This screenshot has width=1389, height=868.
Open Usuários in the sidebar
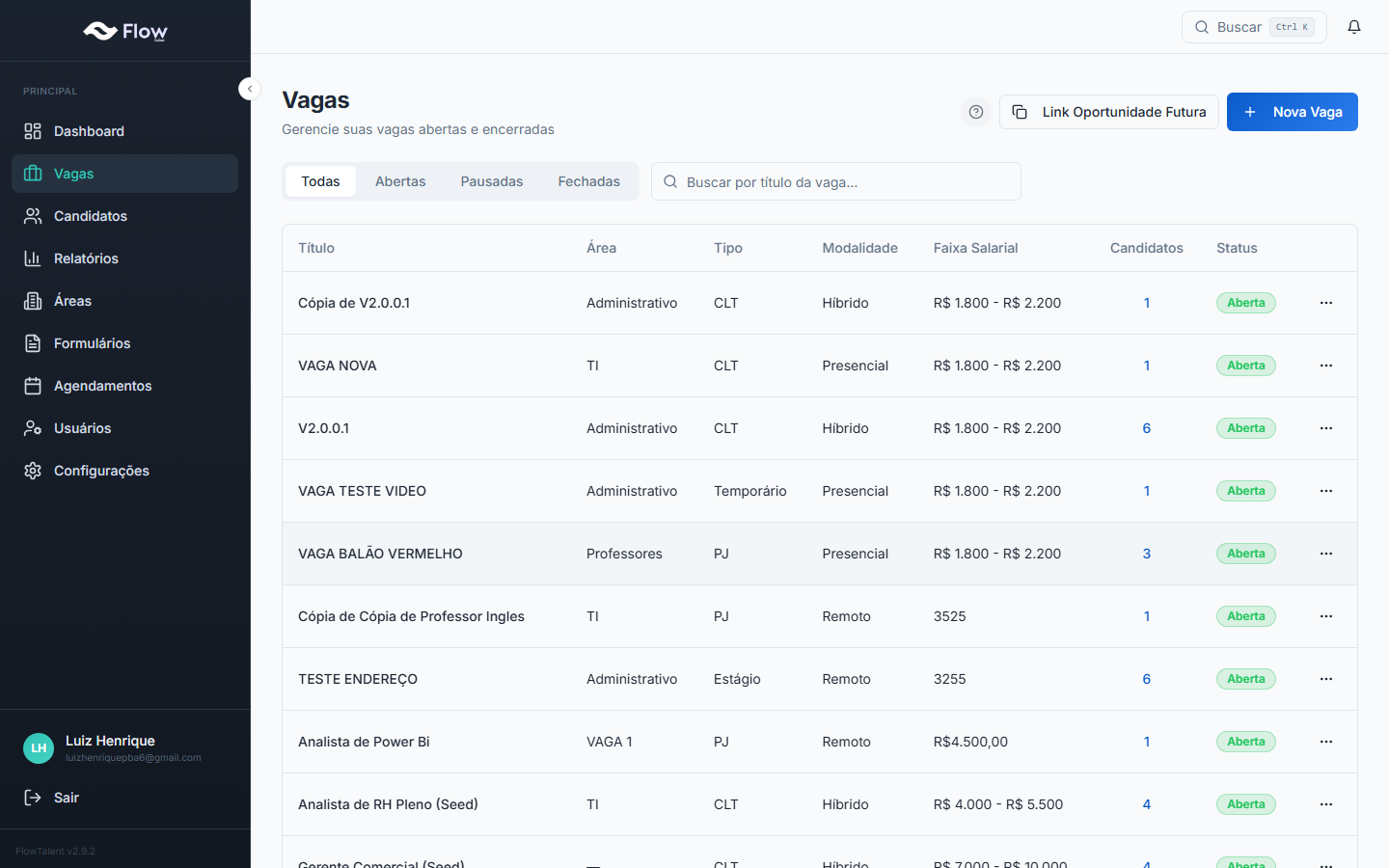click(x=82, y=428)
